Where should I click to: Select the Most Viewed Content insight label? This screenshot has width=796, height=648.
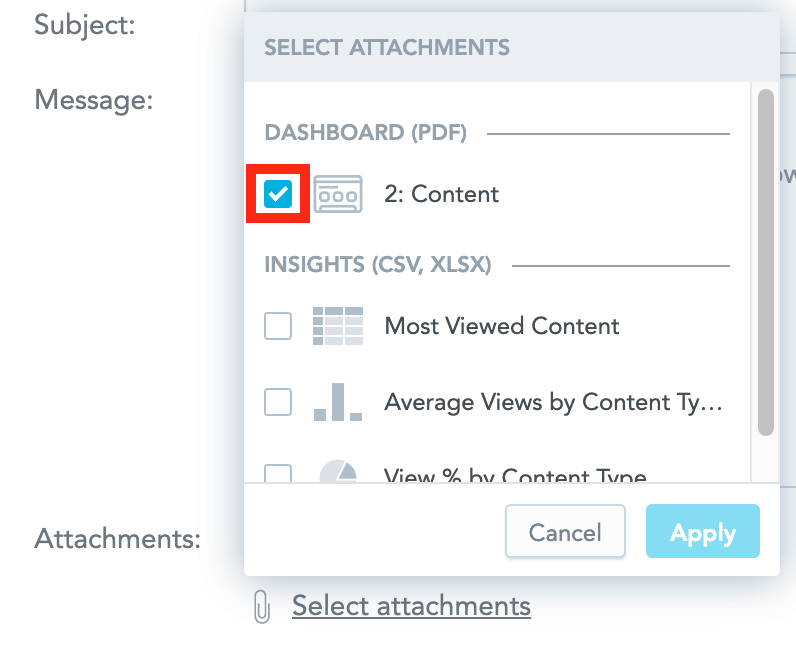[x=501, y=326]
